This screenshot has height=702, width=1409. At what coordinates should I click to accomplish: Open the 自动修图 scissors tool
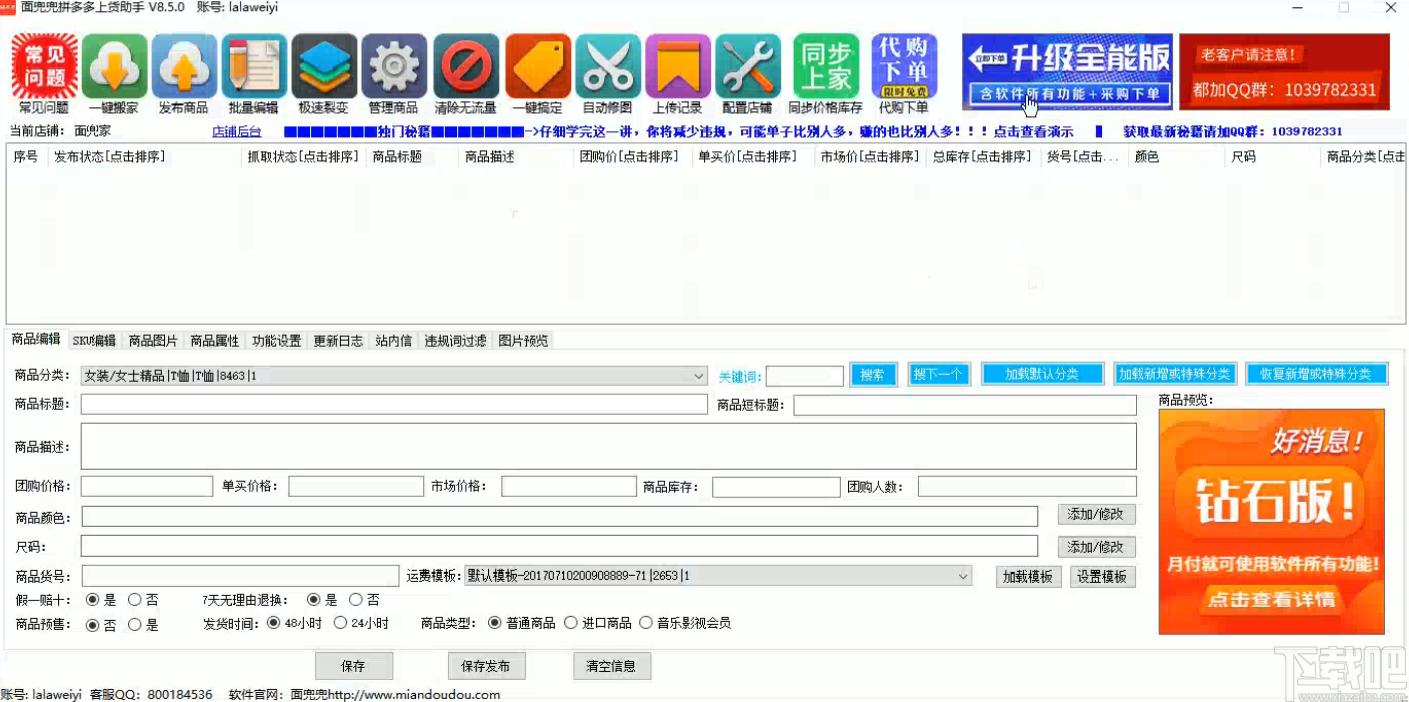point(608,67)
